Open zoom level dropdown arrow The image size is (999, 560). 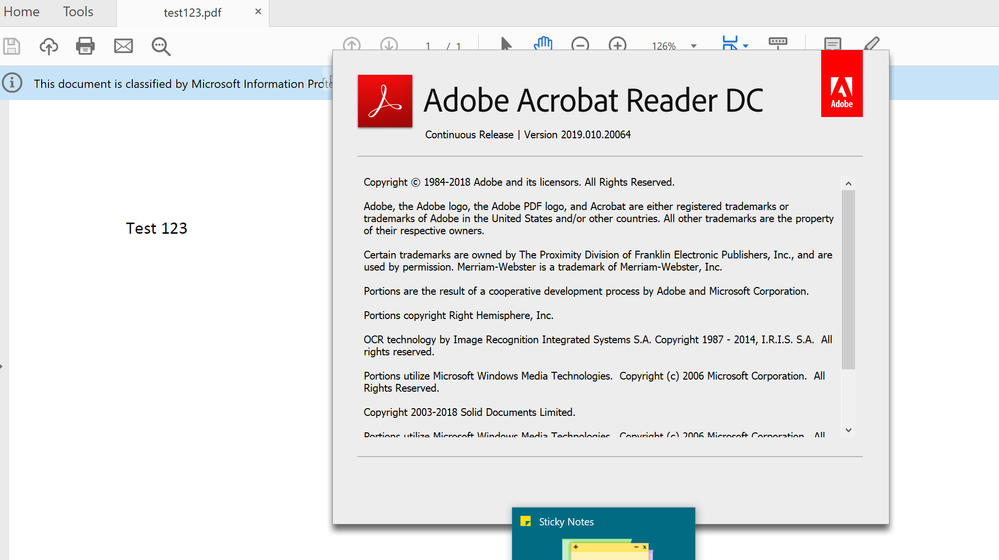[694, 46]
